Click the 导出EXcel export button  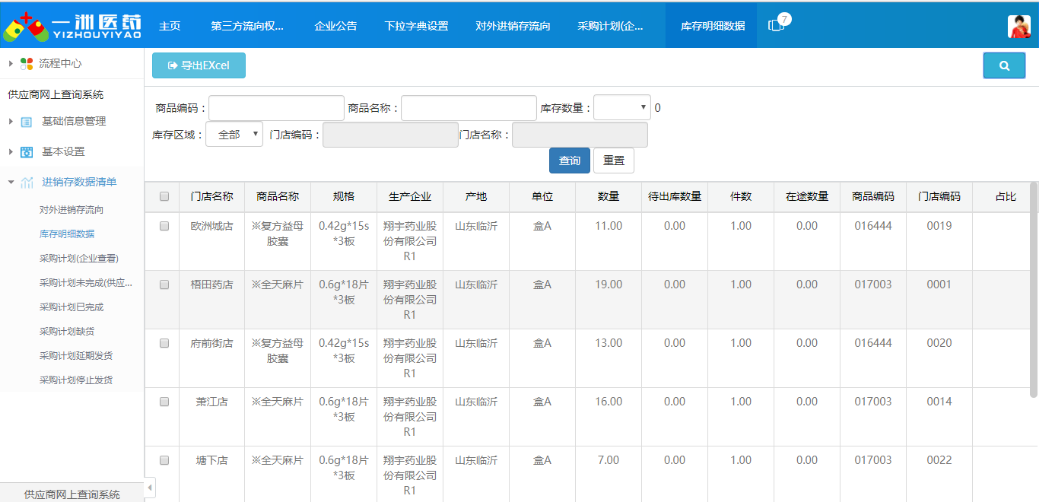tap(198, 66)
